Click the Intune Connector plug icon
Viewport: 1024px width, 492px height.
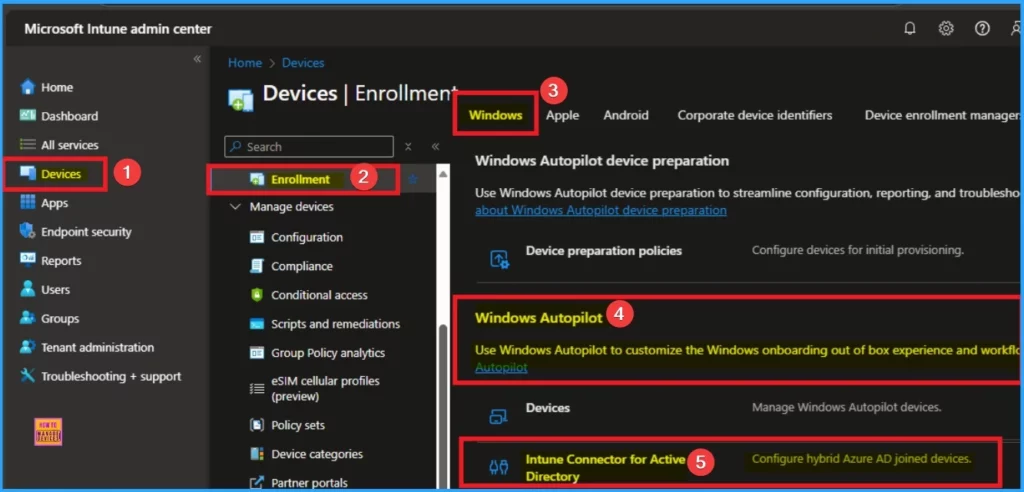[498, 467]
